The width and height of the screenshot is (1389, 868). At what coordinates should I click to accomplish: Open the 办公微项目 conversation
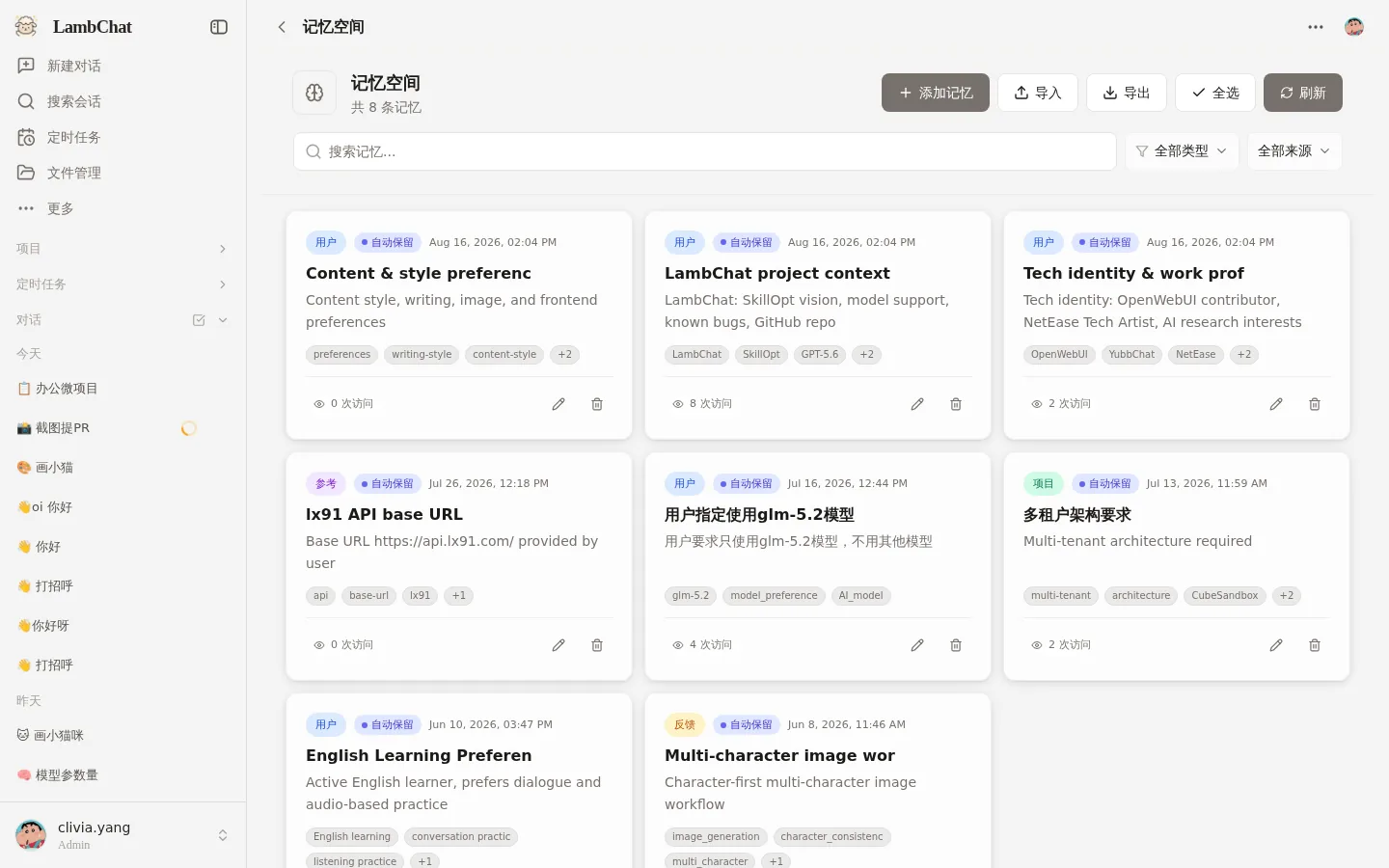(x=123, y=389)
